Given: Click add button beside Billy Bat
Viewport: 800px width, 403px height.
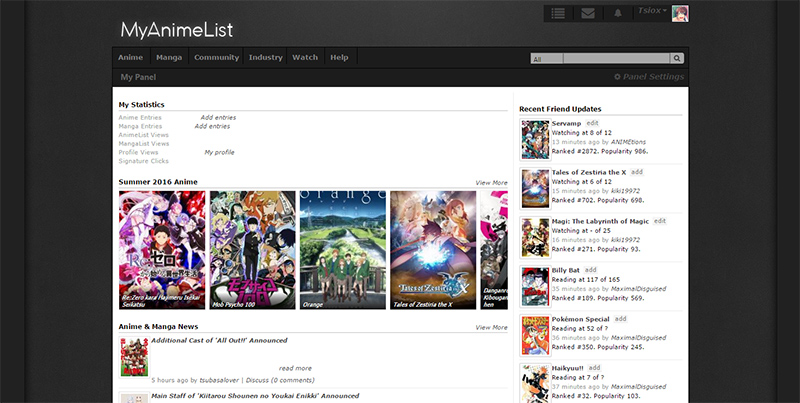Looking at the screenshot, I should pos(591,270).
